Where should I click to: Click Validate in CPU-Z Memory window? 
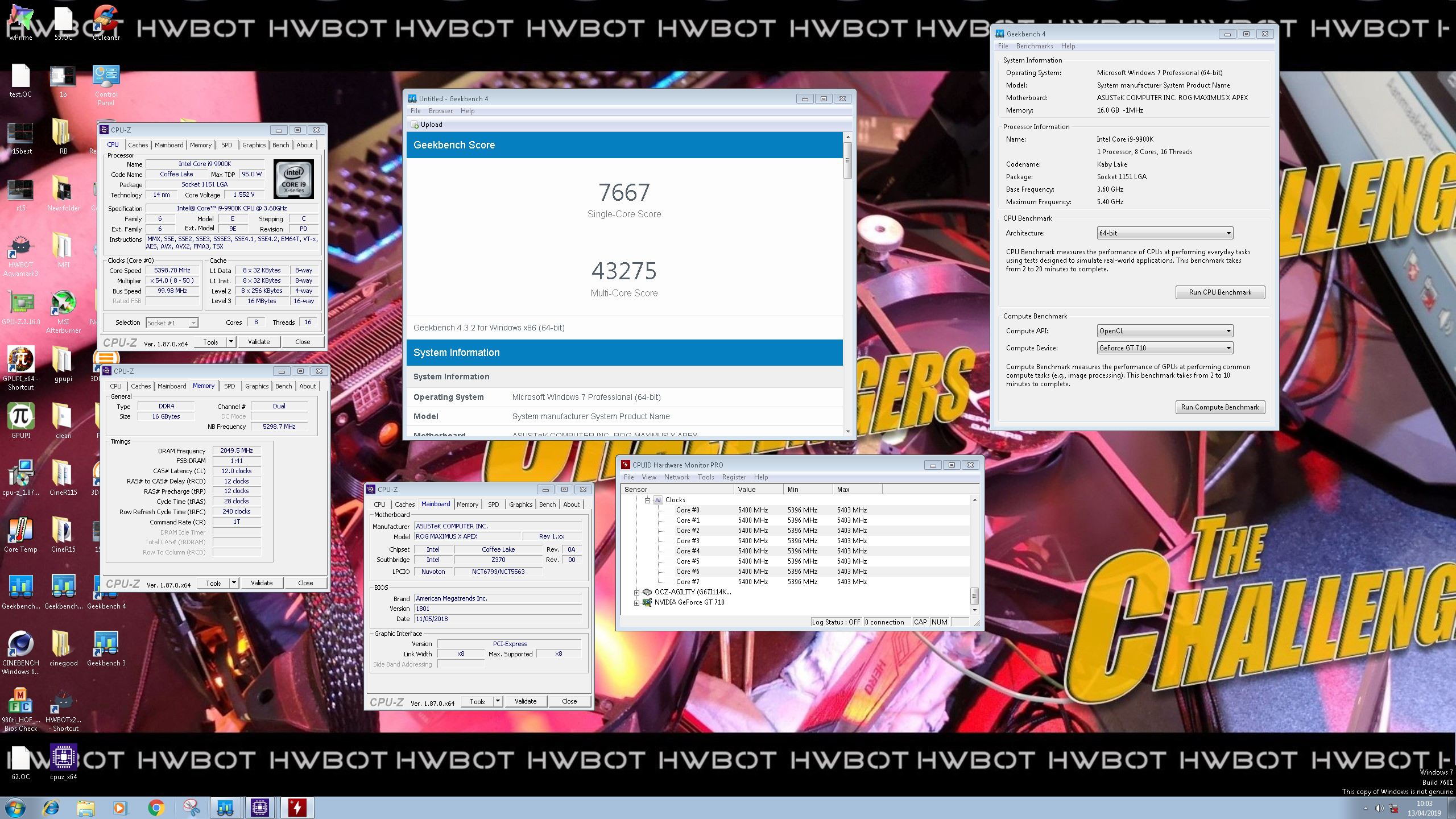pyautogui.click(x=262, y=583)
